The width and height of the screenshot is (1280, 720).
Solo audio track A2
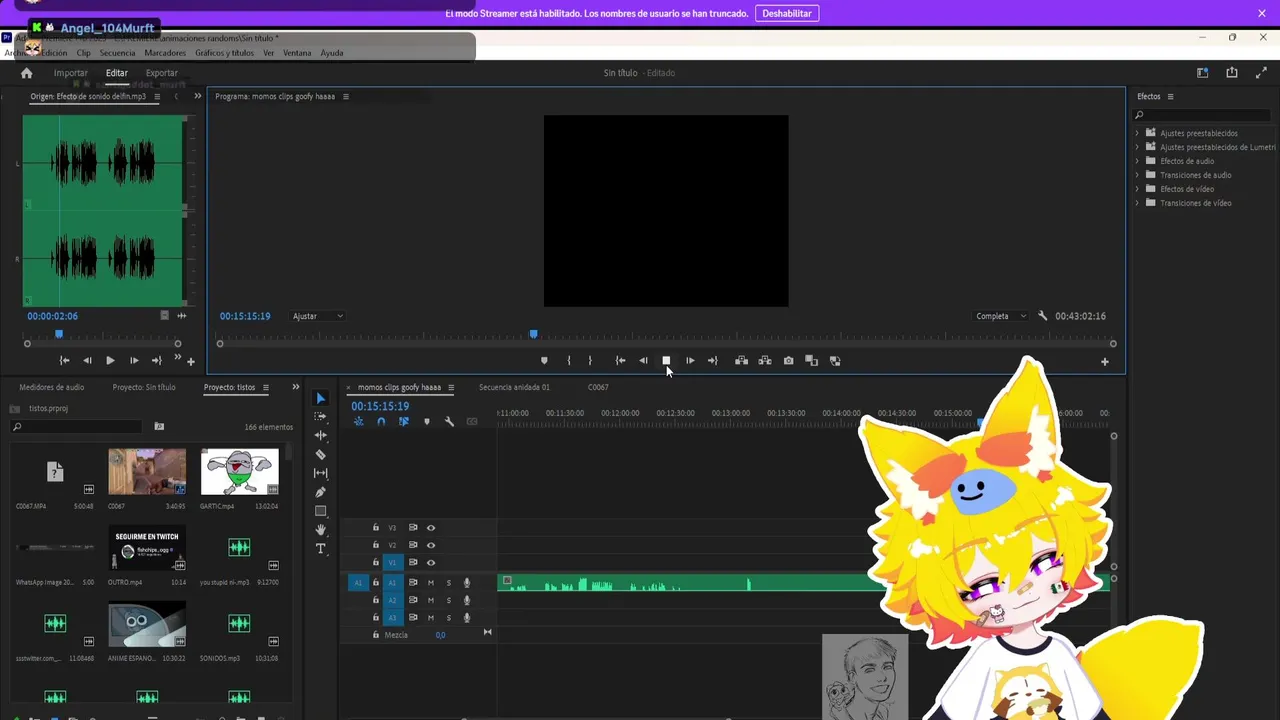(449, 600)
